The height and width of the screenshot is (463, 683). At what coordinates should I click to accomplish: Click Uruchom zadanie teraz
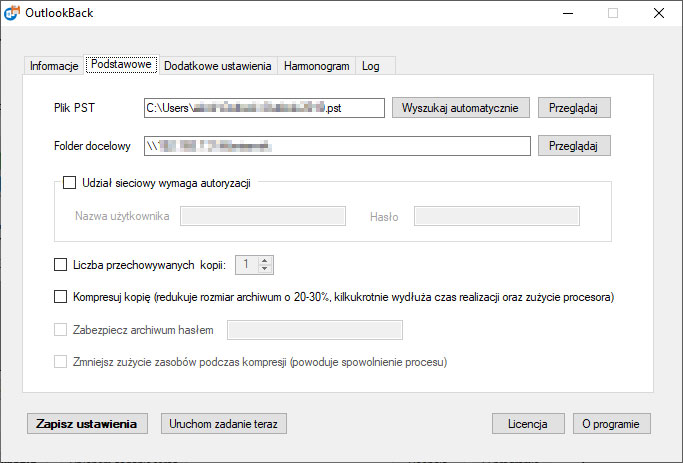click(223, 424)
